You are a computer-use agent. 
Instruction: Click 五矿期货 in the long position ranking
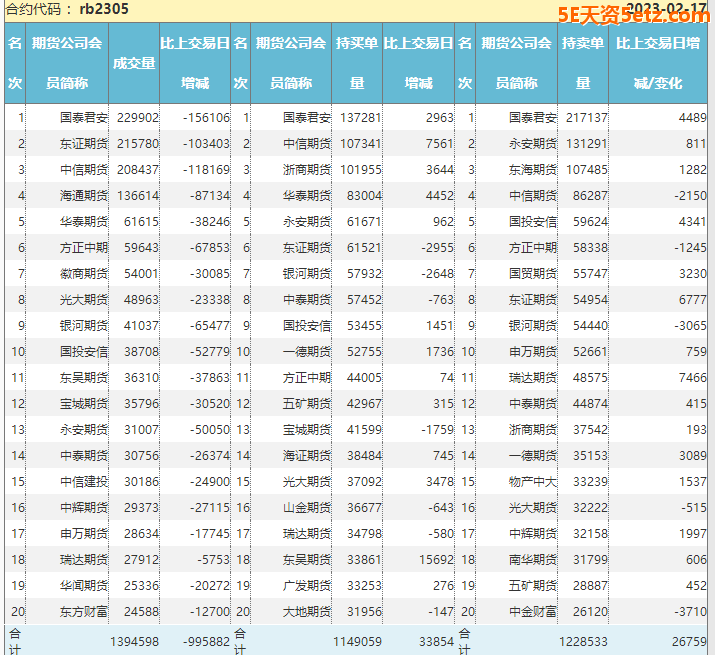point(307,404)
